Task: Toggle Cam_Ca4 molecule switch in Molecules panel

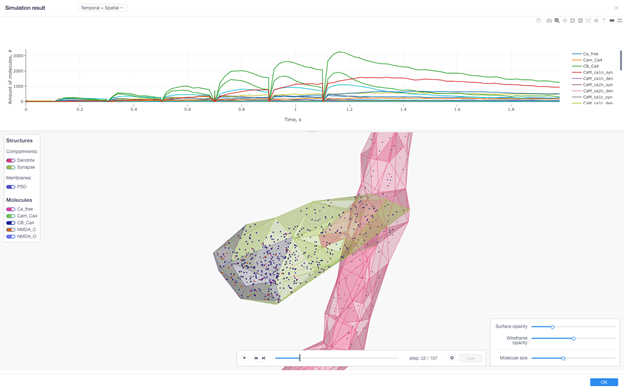Action: (x=10, y=216)
